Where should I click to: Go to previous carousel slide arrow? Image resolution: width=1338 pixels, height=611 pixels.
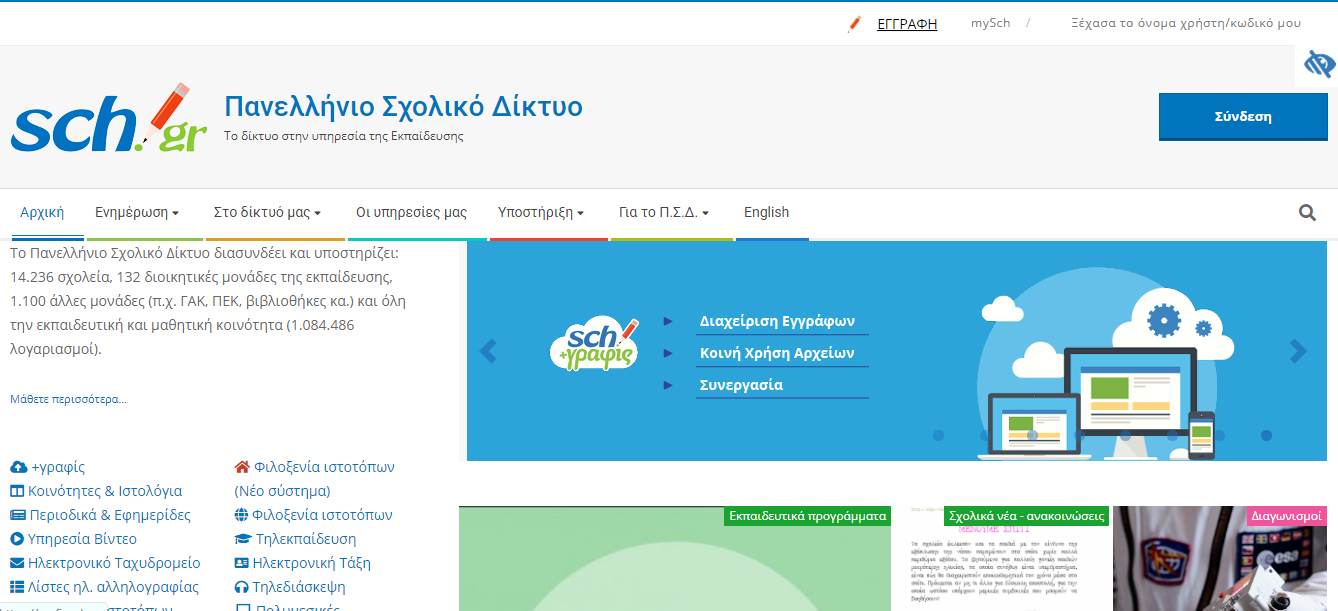(x=488, y=351)
